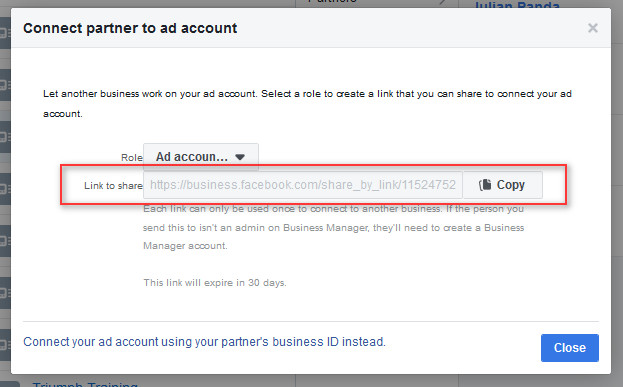Open the Role dropdown showing Ad account
This screenshot has width=623, height=387.
pos(201,157)
